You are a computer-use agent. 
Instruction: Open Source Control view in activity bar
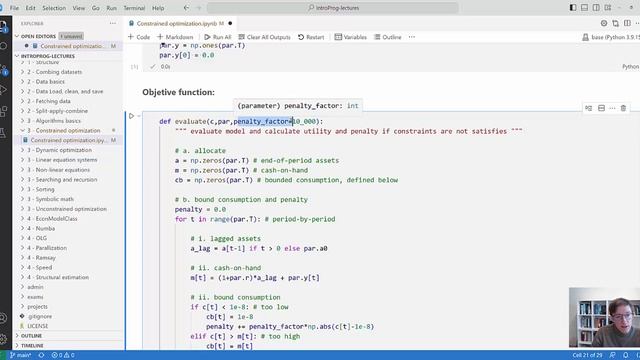click(x=3, y=70)
